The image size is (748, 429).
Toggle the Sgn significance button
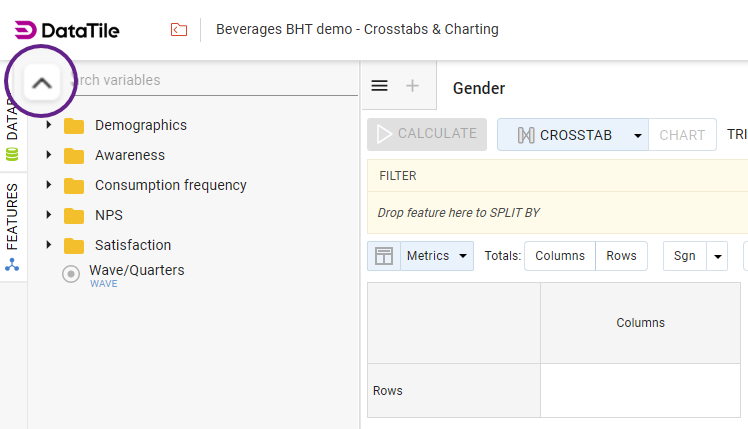point(685,256)
